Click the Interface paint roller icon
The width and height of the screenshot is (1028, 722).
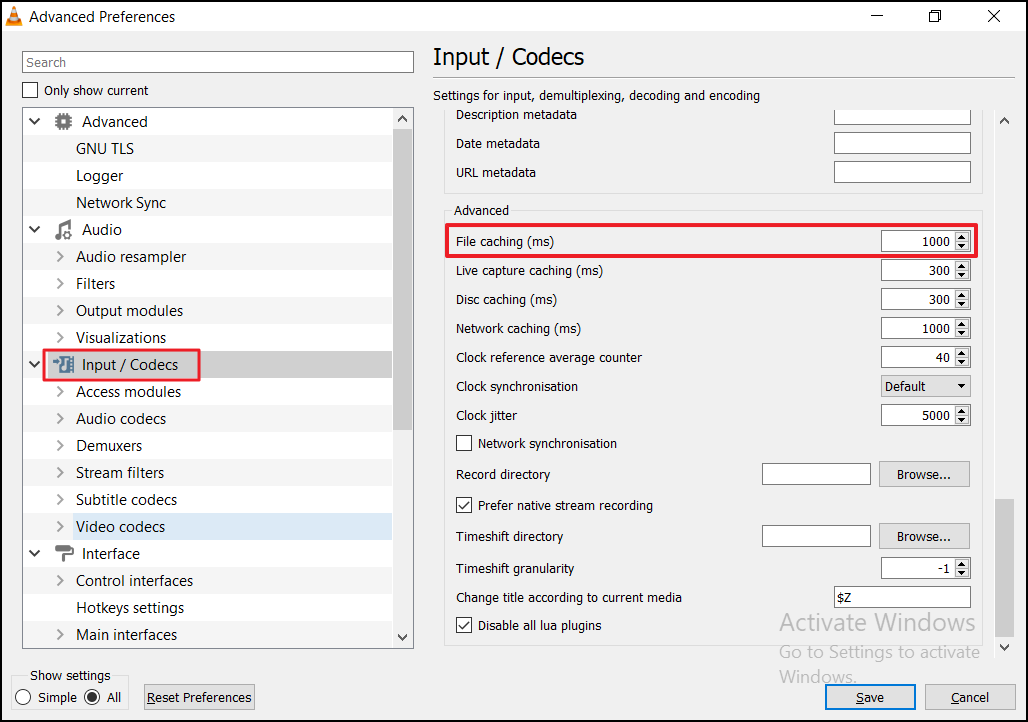[63, 554]
